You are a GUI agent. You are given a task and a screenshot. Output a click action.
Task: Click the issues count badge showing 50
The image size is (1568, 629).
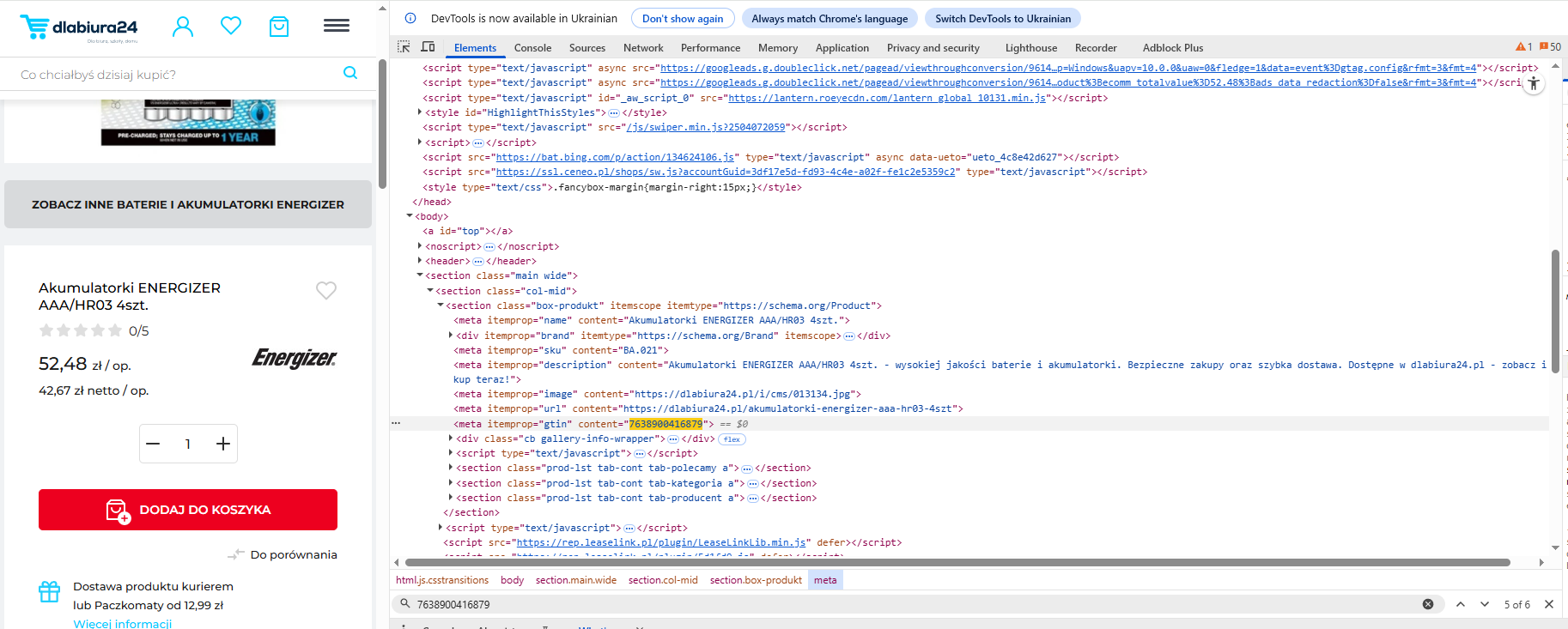click(x=1550, y=47)
